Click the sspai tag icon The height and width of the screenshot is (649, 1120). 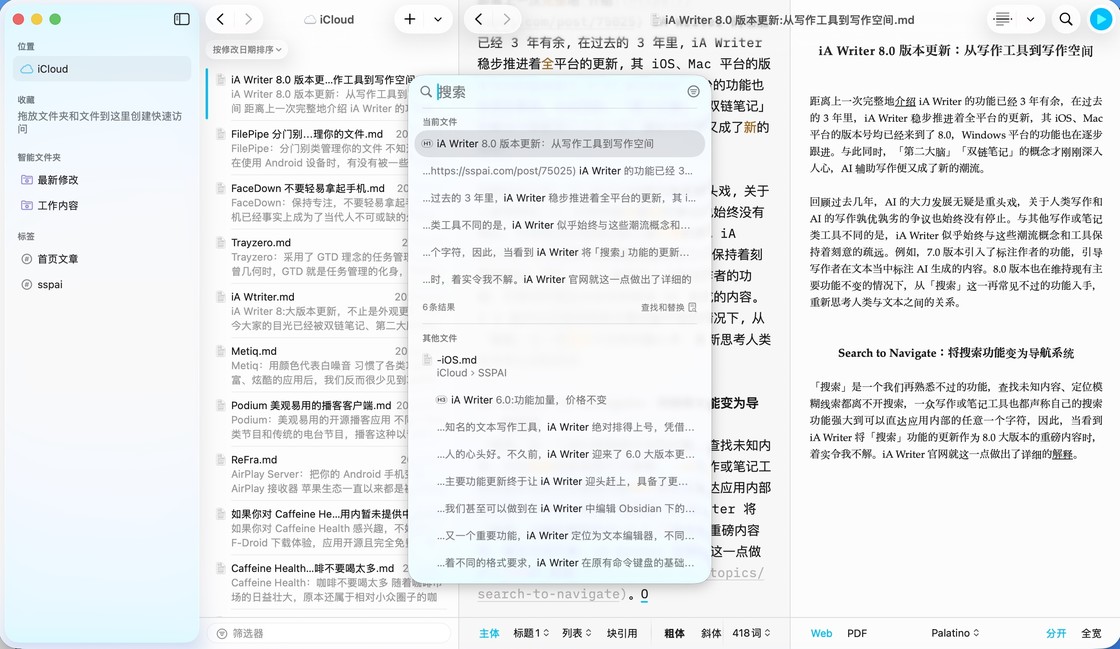click(x=26, y=284)
